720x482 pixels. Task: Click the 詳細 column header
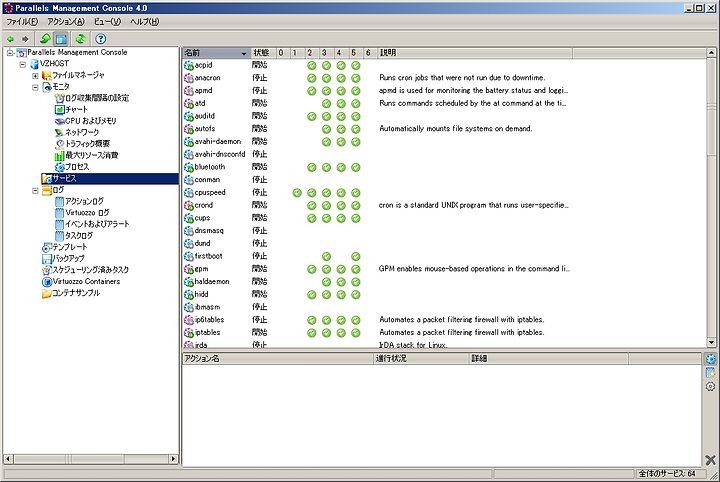pyautogui.click(x=549, y=359)
